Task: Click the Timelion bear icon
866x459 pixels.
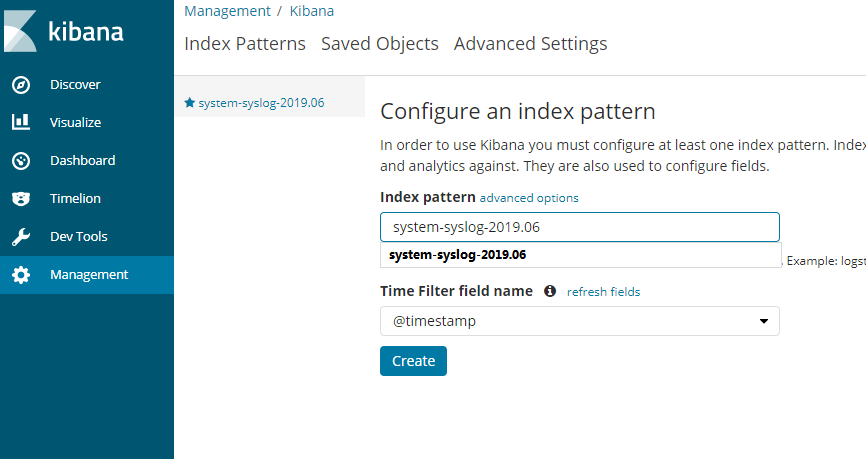Action: point(21,198)
